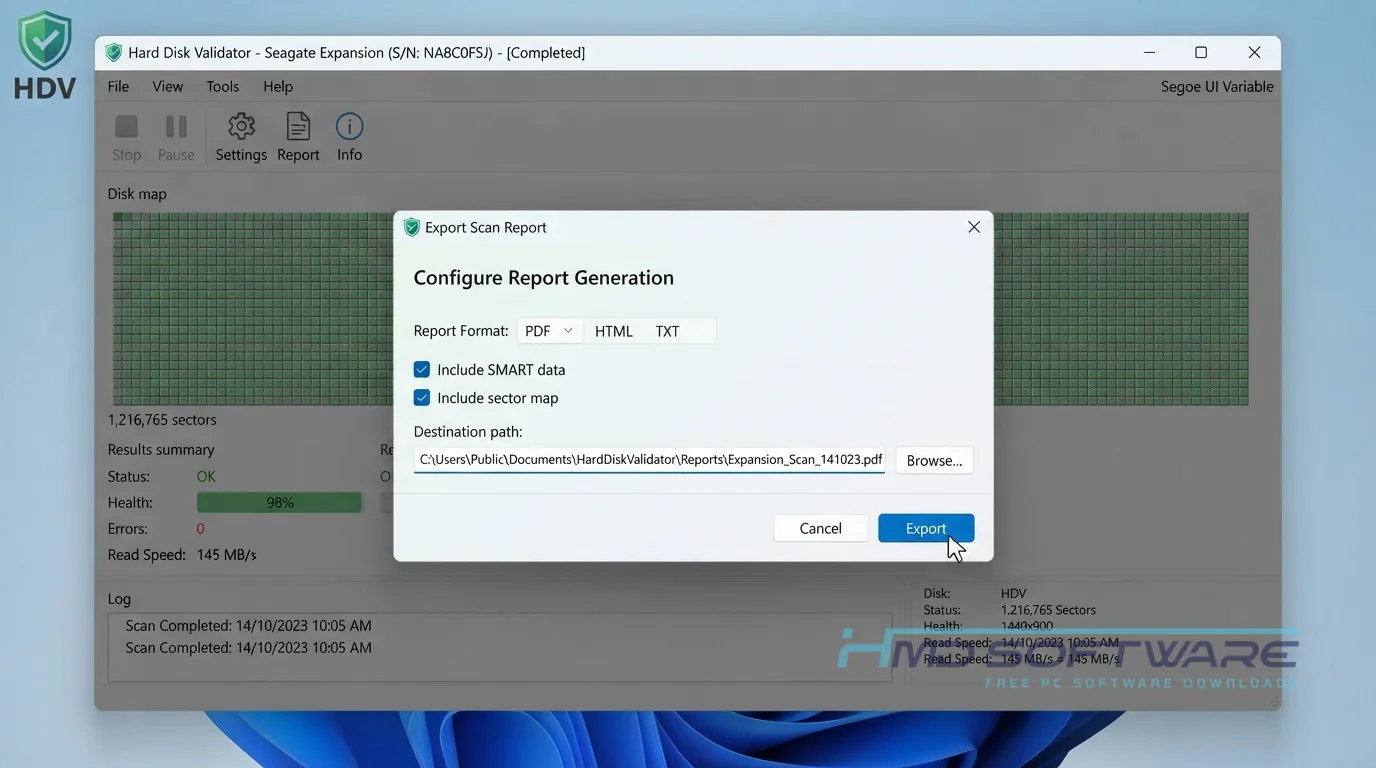The image size is (1376, 768).
Task: Click the Destination path input field
Action: click(649, 460)
